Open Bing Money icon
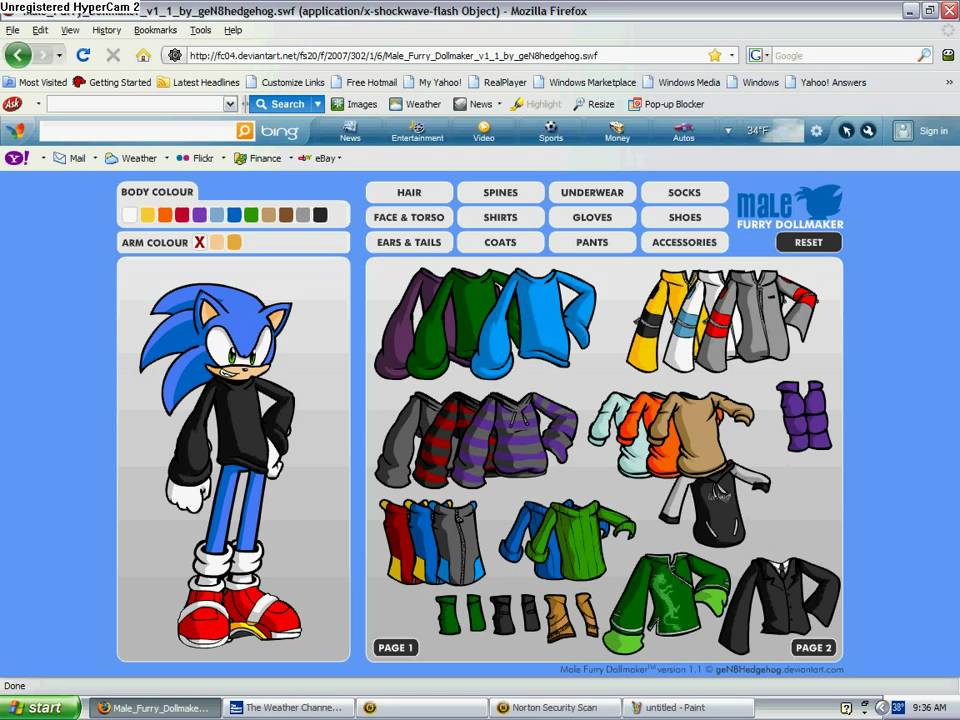This screenshot has width=960, height=720. point(617,130)
